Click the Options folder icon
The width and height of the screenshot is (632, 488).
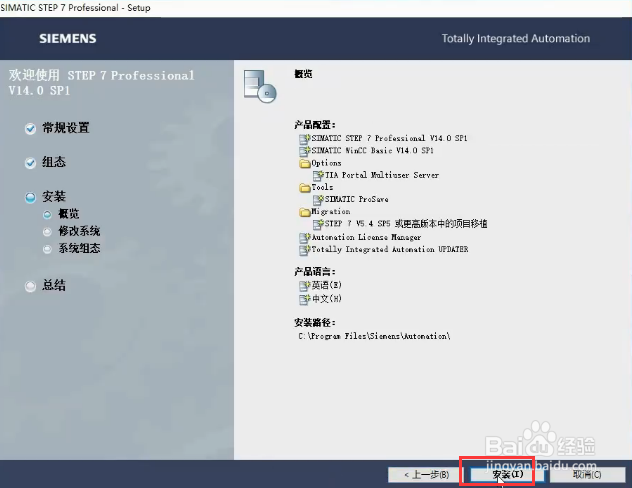305,163
